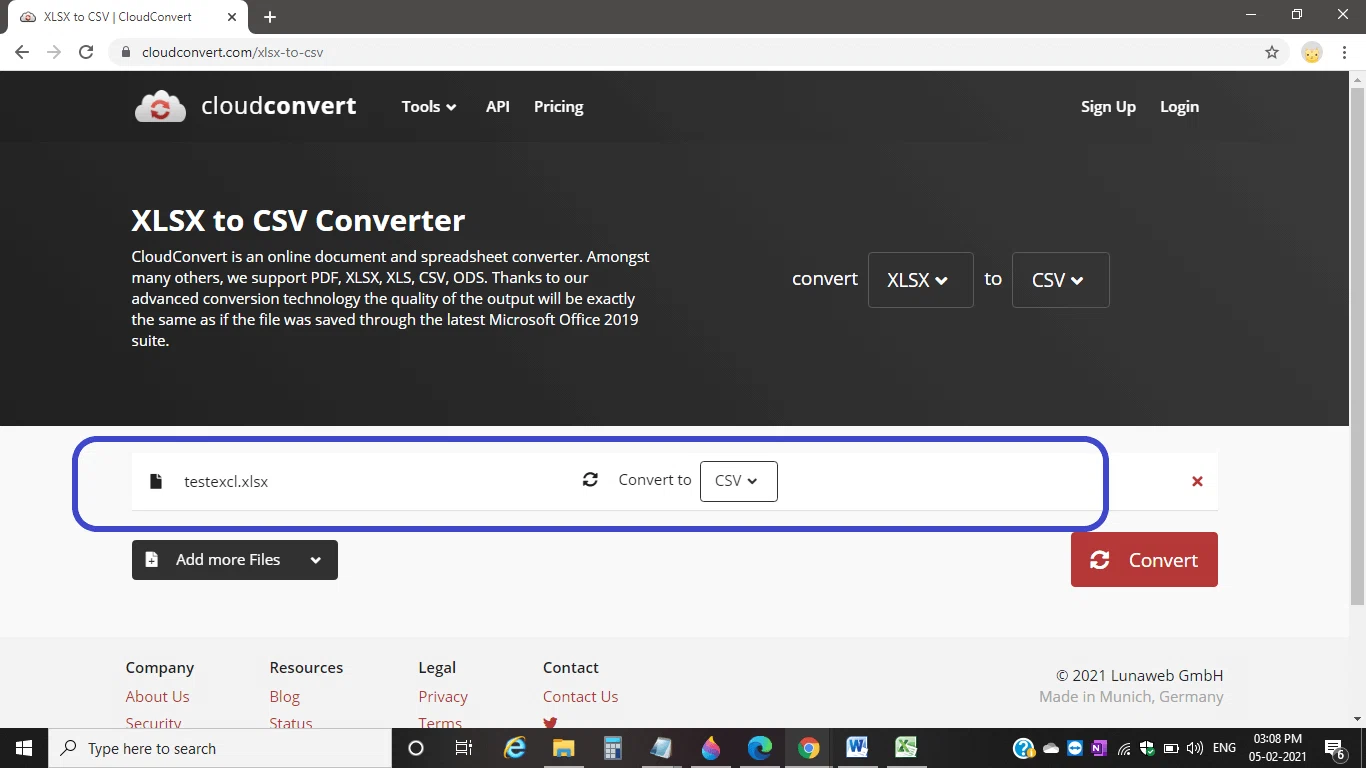The width and height of the screenshot is (1366, 768).
Task: Launch Internet Explorer from the taskbar
Action: (x=515, y=748)
